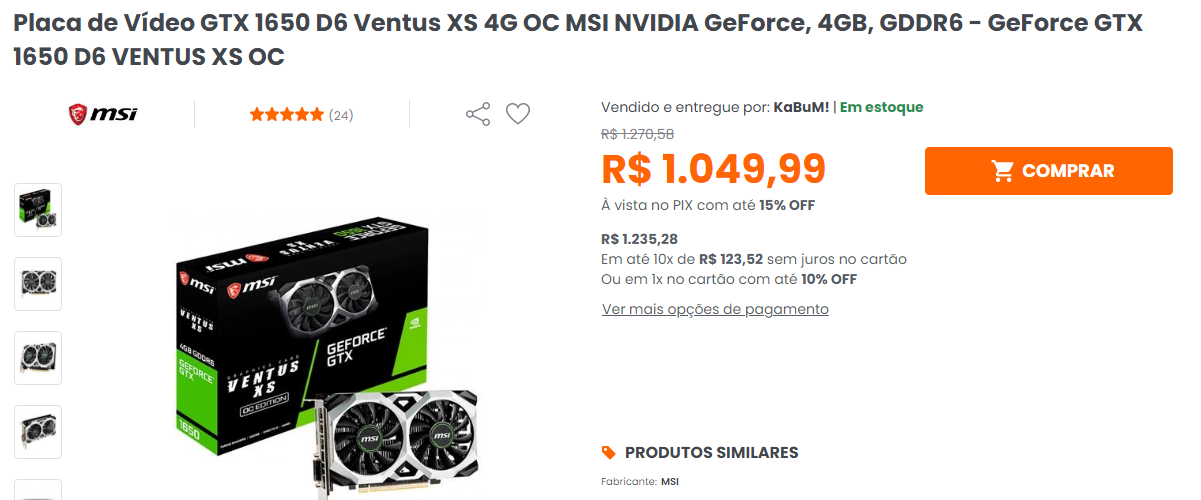Open the MSI brand logo
This screenshot has width=1201, height=500.
click(103, 114)
